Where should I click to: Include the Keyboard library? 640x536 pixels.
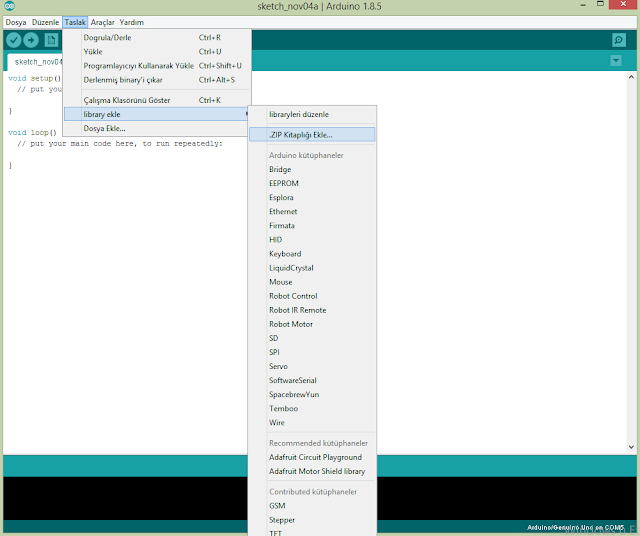tap(312, 254)
